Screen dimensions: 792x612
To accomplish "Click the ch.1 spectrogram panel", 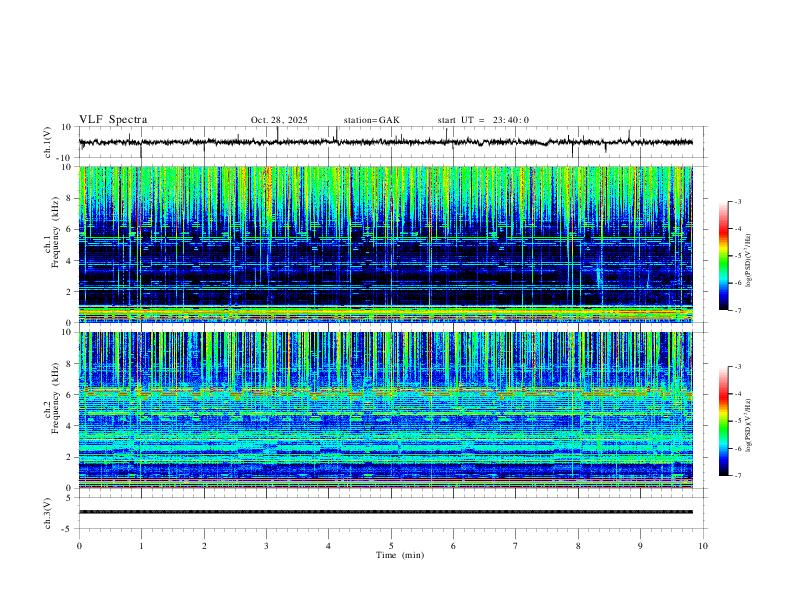I will [x=385, y=244].
